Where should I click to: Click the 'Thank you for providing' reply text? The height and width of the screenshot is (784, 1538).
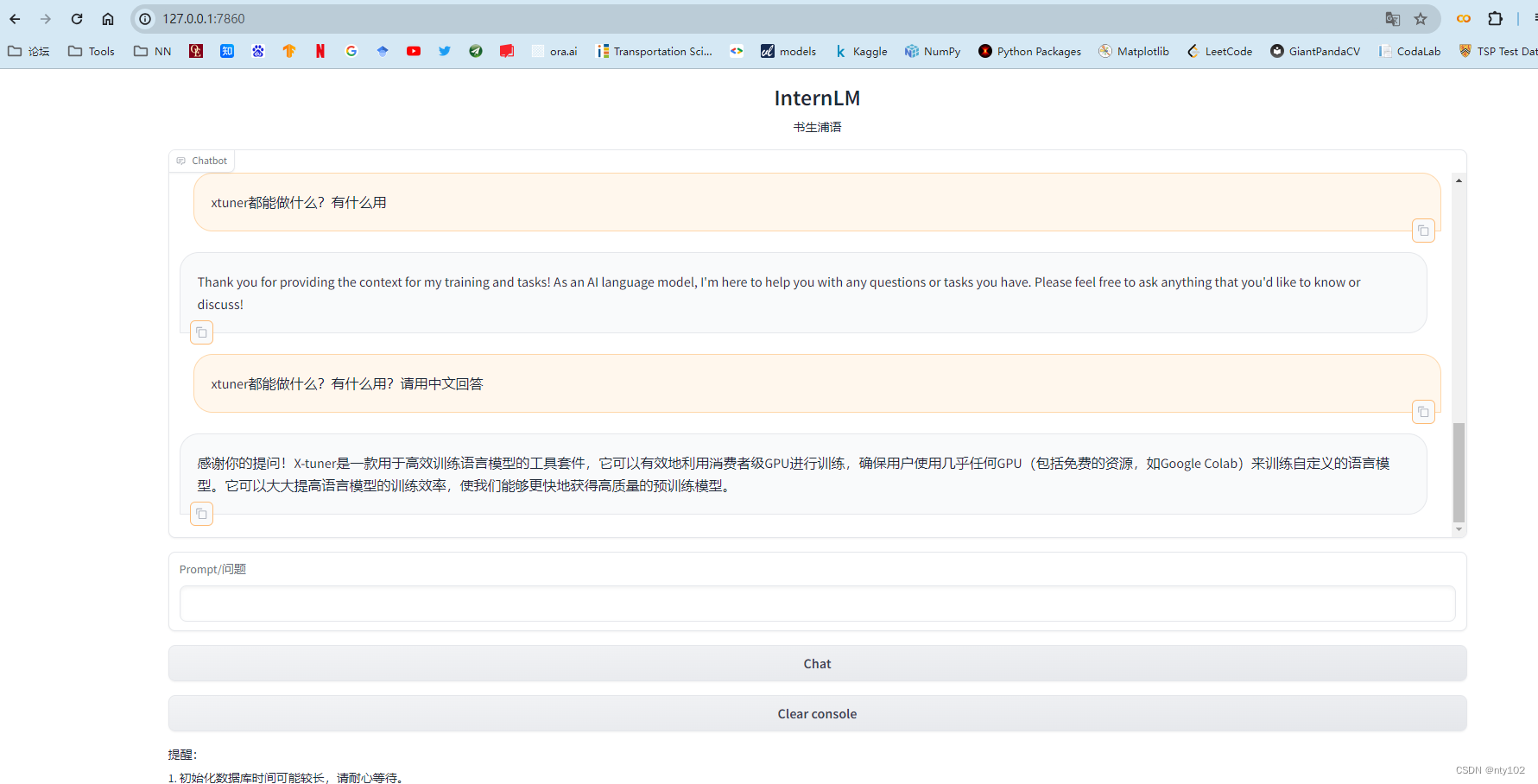click(x=779, y=294)
